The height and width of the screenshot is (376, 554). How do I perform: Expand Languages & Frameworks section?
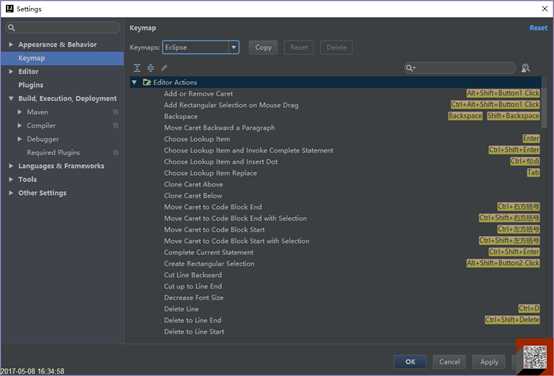coord(11,166)
